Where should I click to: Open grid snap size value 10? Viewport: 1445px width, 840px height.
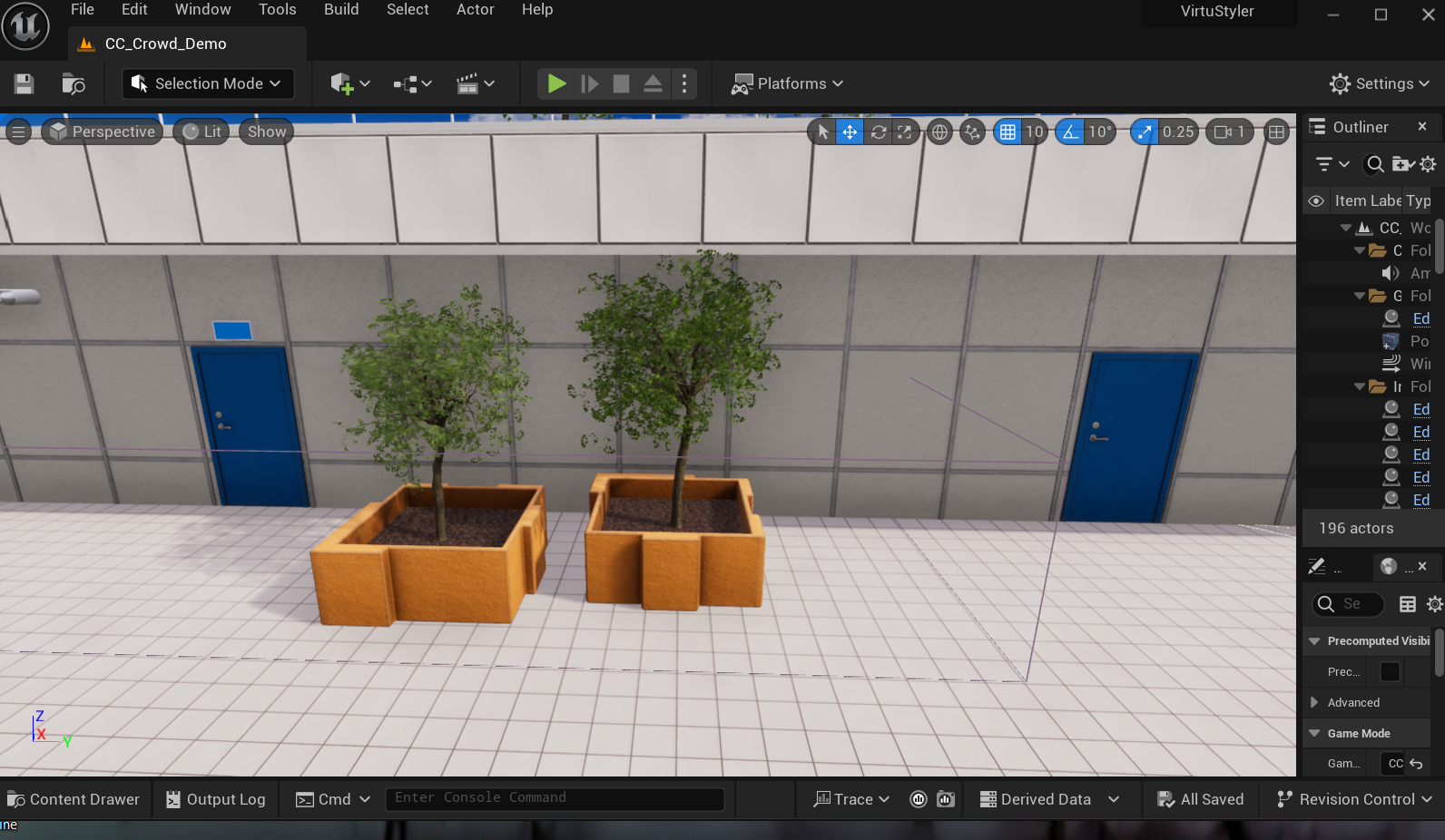[x=1035, y=132]
